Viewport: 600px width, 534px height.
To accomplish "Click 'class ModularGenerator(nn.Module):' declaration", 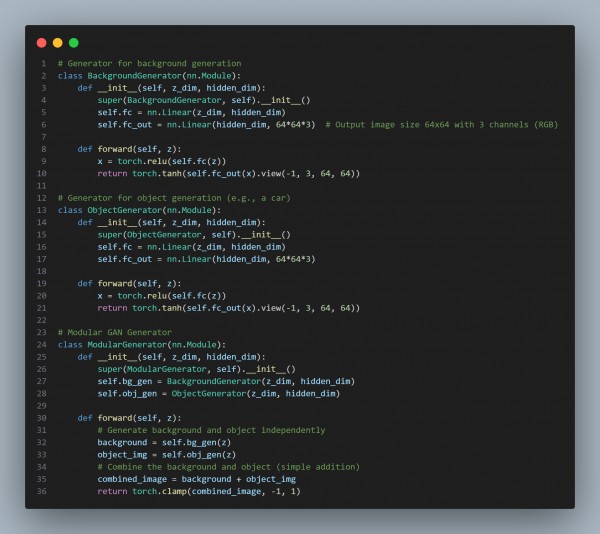I will point(142,345).
